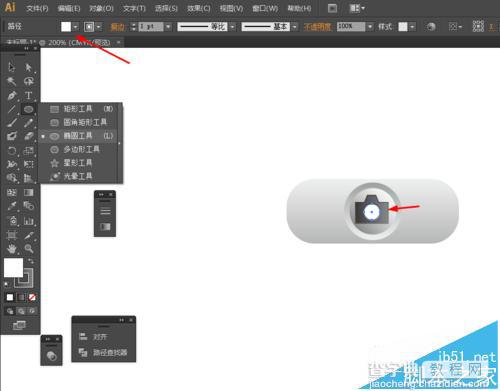This screenshot has height=391, width=500.
Task: Click large white Fill swatch in toolbox
Action: pyautogui.click(x=13, y=267)
